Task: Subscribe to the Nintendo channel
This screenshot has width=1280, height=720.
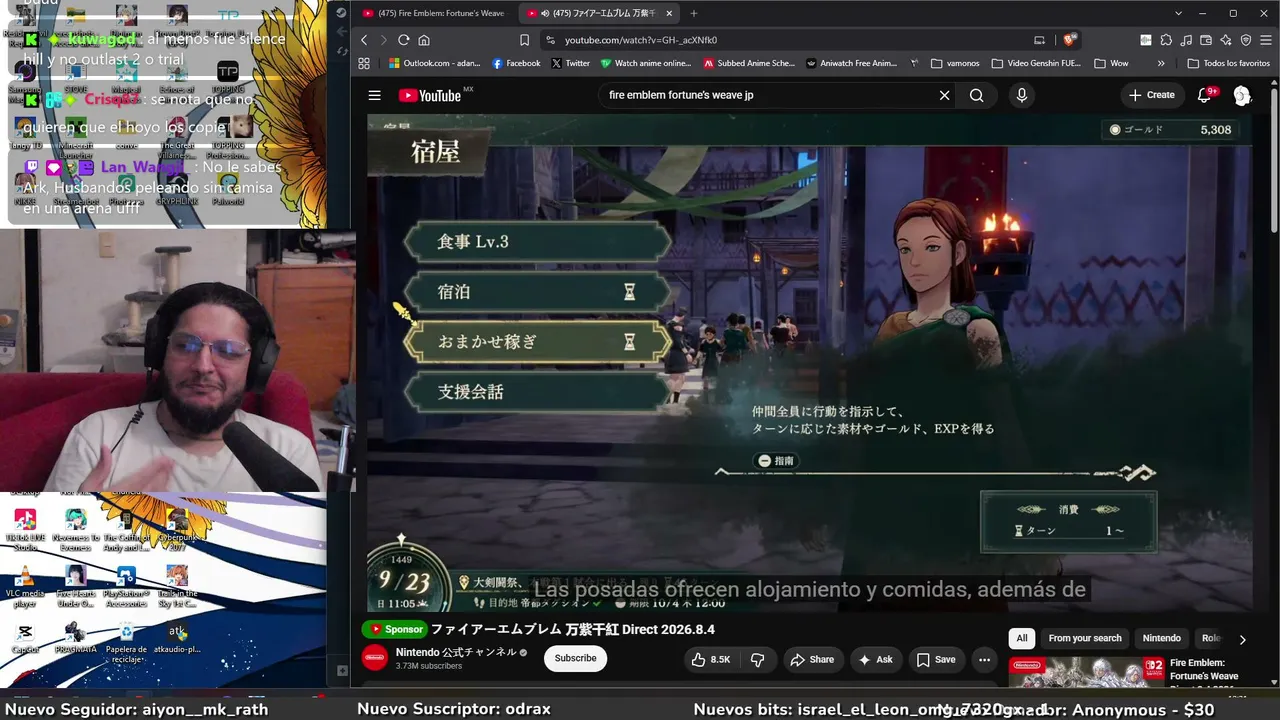Action: [x=575, y=658]
